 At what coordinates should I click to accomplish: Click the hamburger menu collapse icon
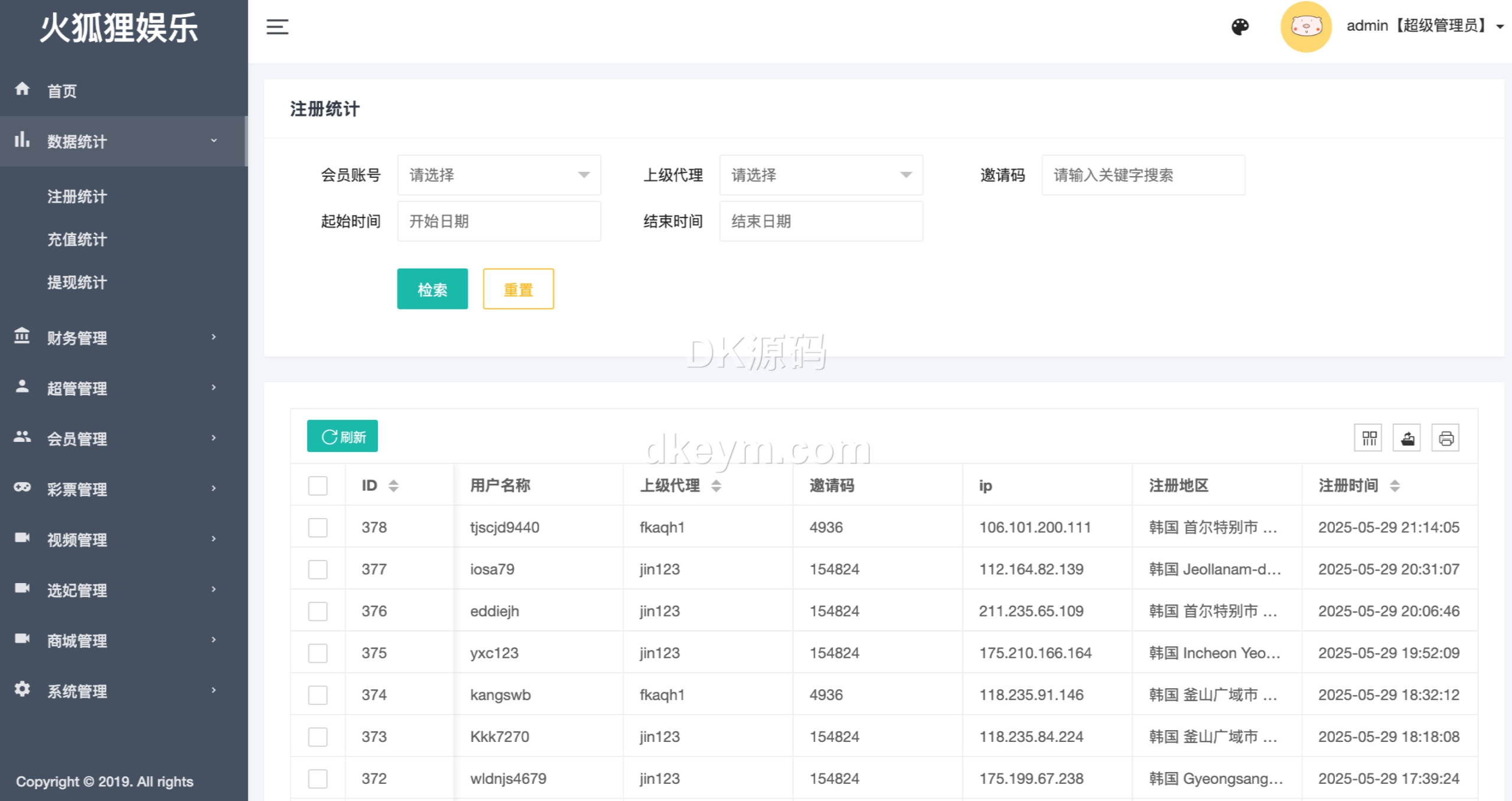(x=277, y=27)
